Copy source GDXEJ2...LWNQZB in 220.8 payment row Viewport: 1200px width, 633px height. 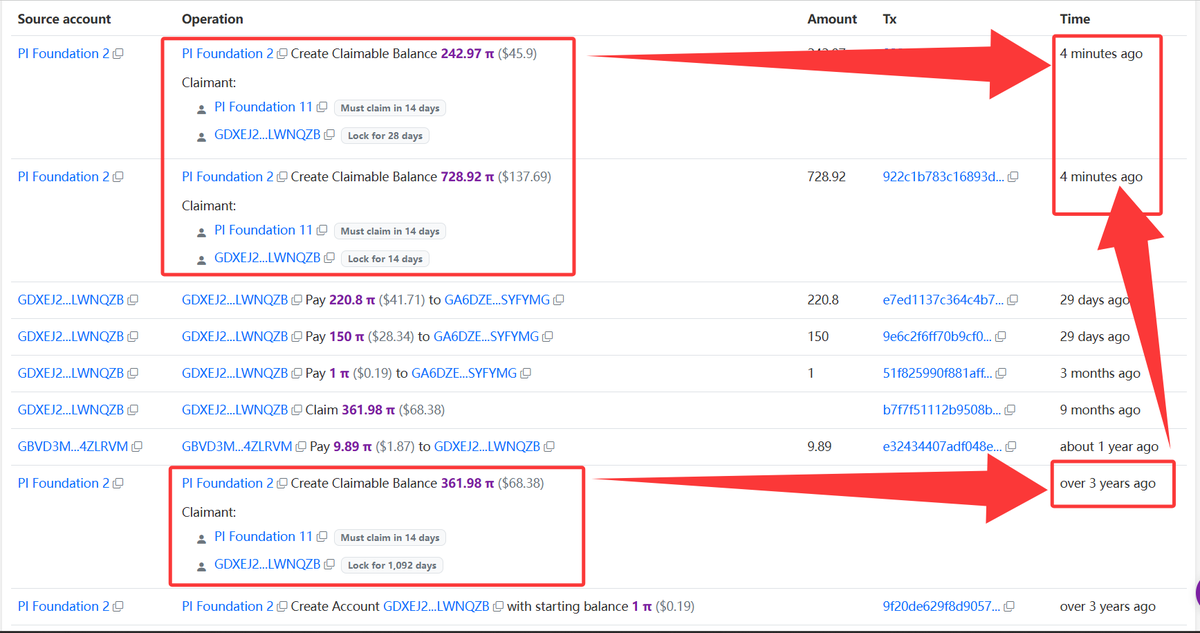(x=133, y=300)
